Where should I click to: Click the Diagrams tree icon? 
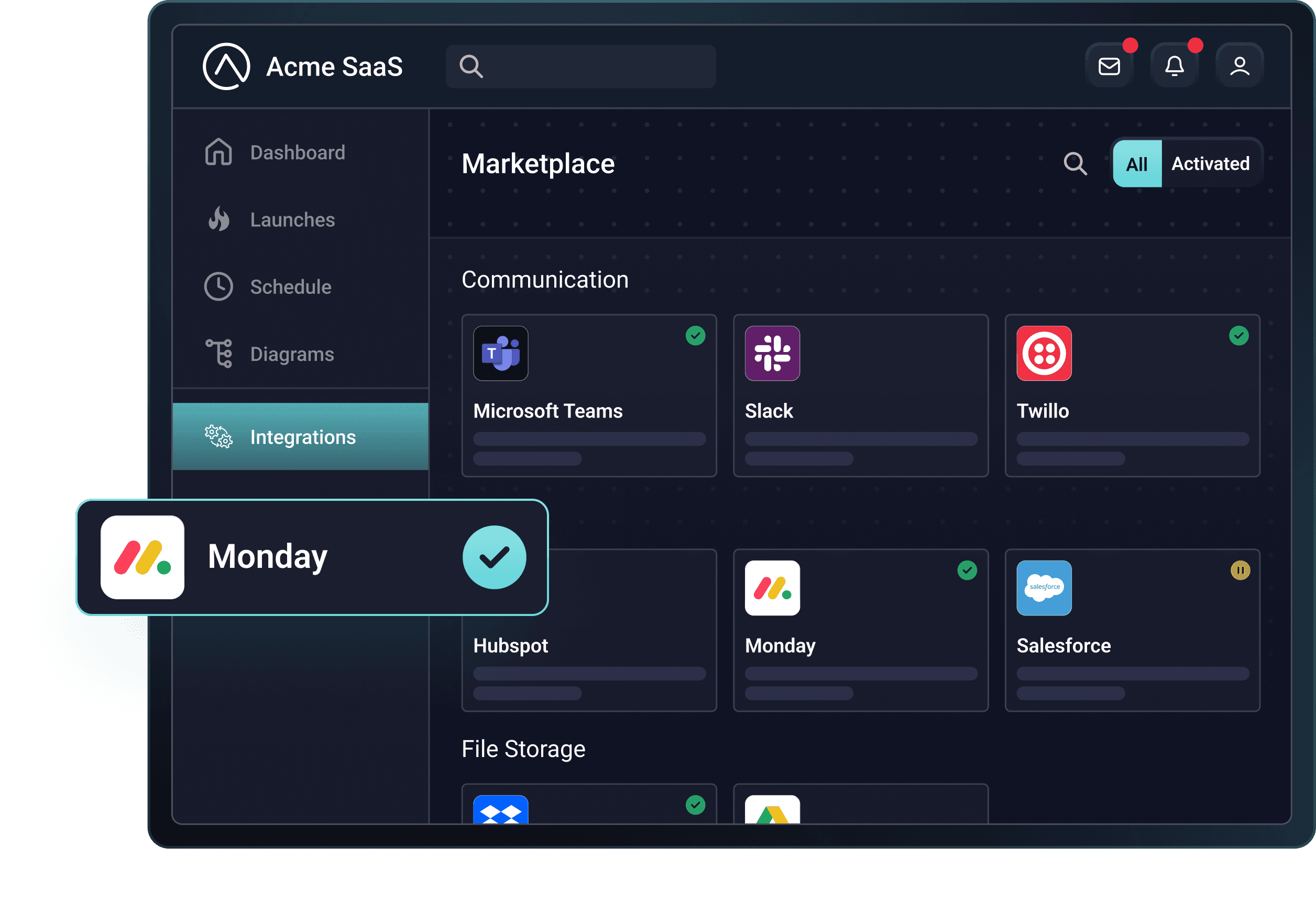pos(219,354)
